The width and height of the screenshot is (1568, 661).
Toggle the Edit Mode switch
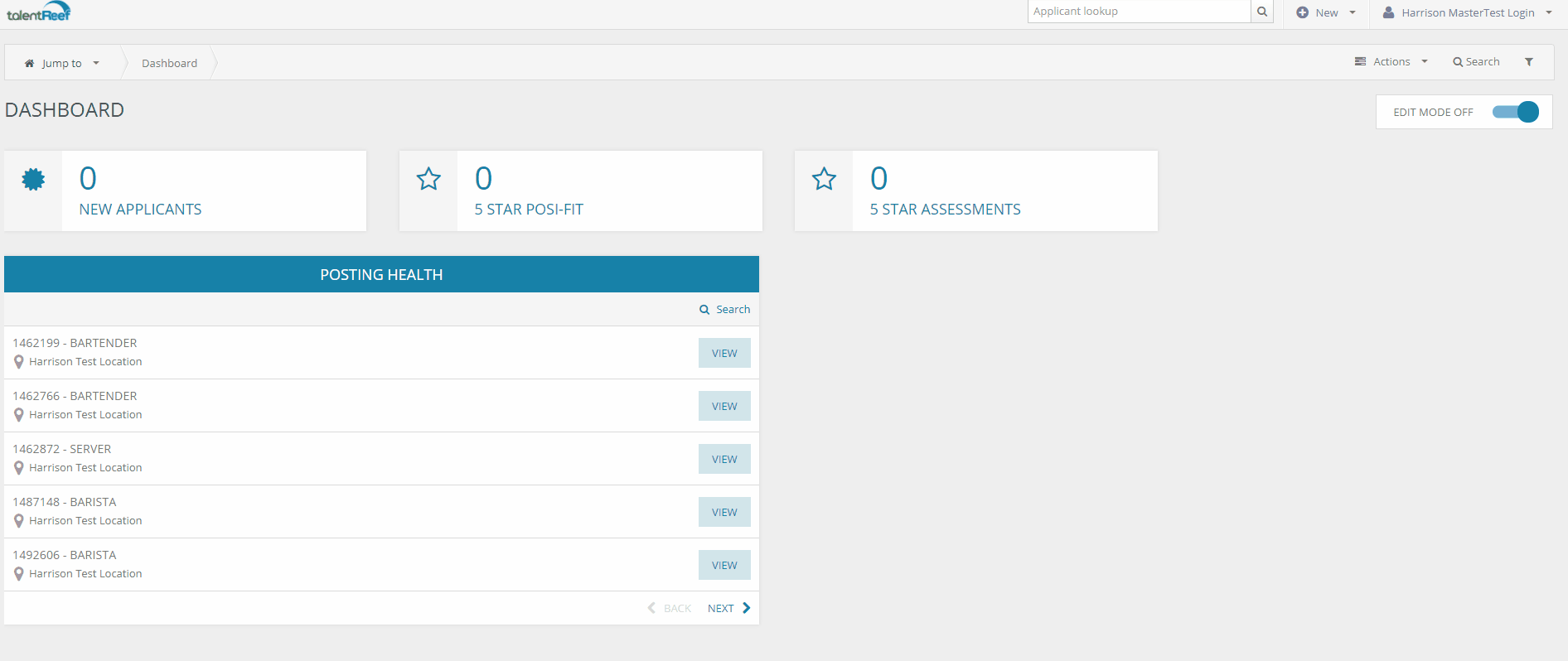pyautogui.click(x=1516, y=112)
